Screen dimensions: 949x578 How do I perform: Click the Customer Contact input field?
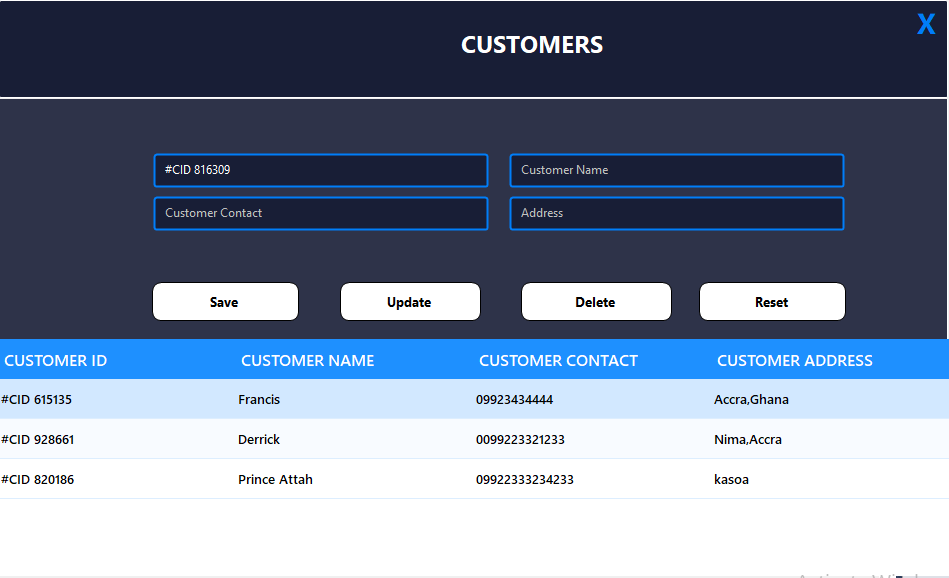320,213
